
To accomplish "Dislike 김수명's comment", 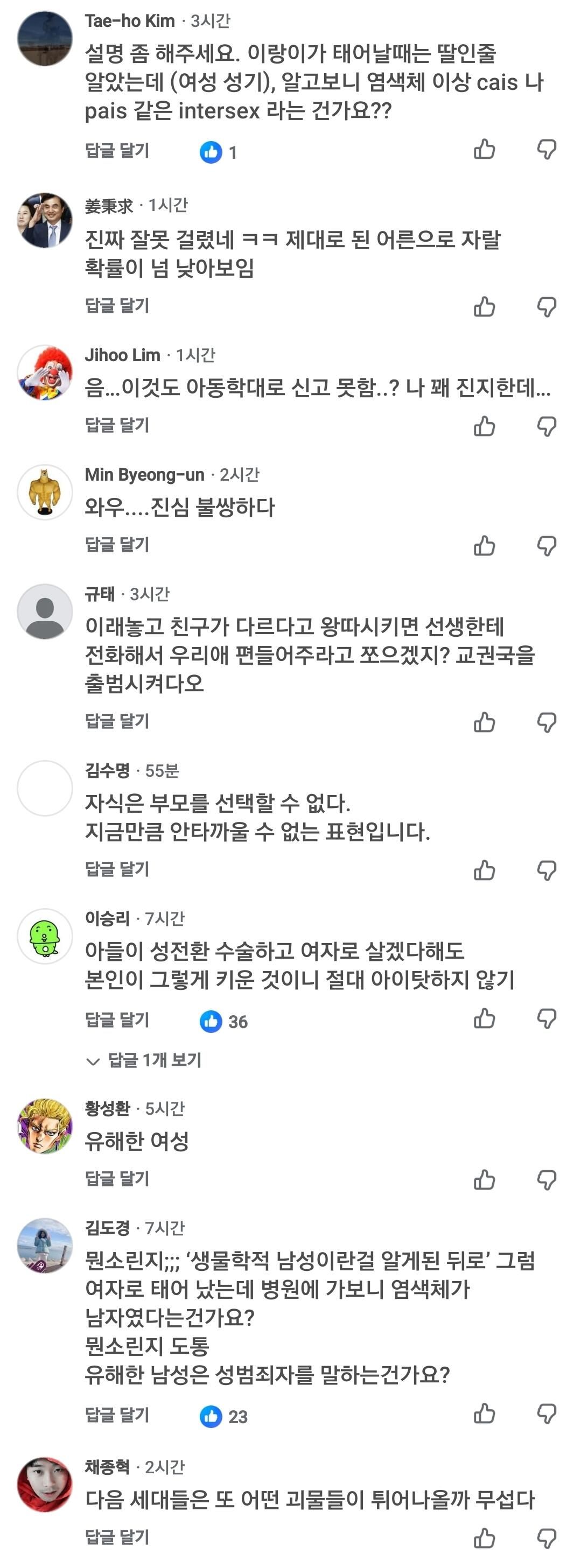I will click(x=547, y=871).
